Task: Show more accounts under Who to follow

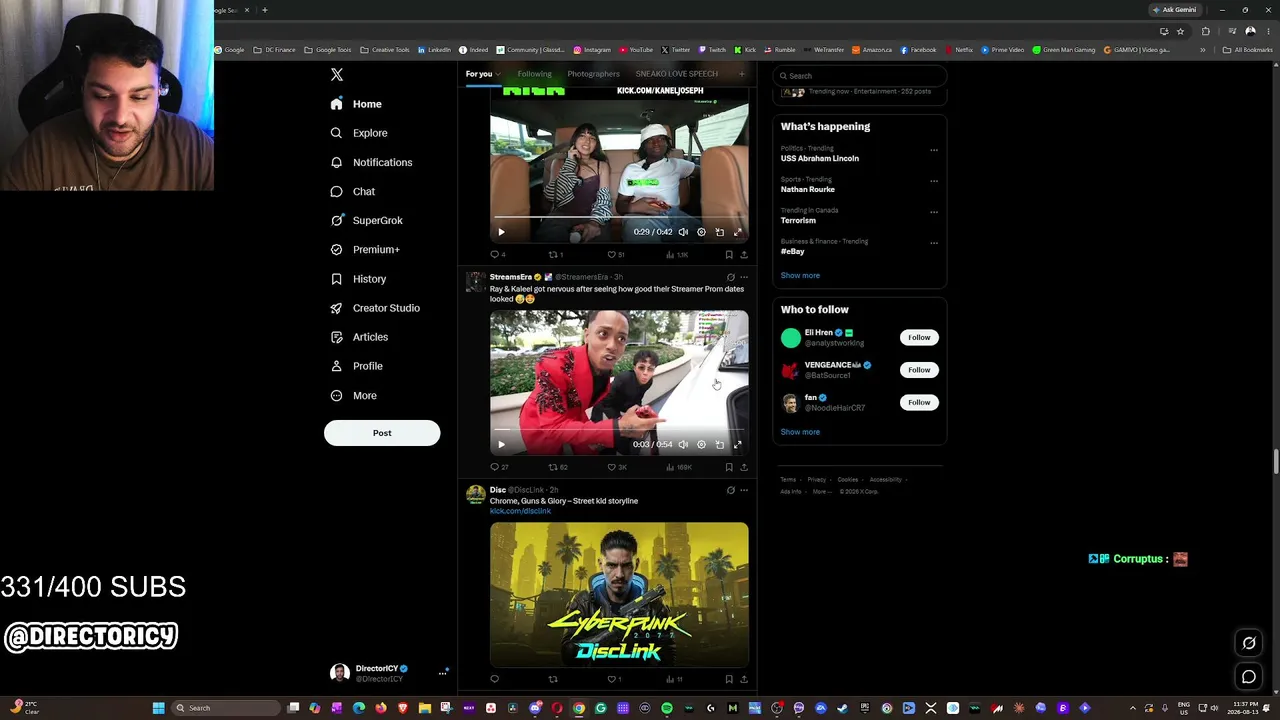Action: (x=800, y=432)
